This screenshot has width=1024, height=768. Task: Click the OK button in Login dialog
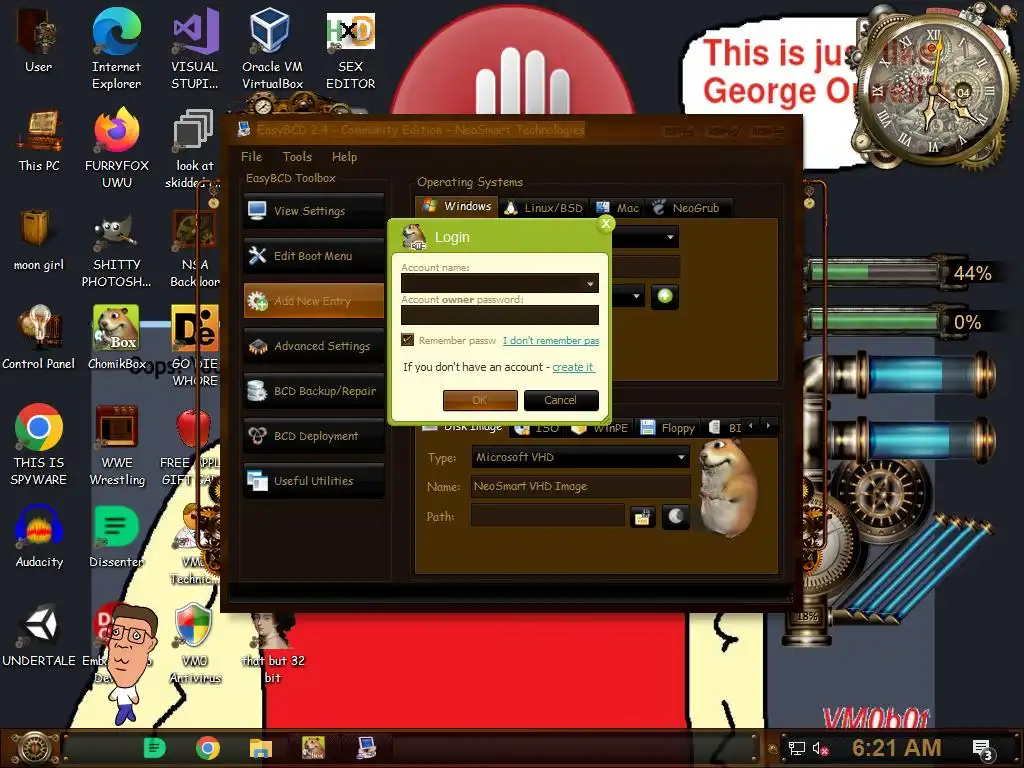click(480, 400)
